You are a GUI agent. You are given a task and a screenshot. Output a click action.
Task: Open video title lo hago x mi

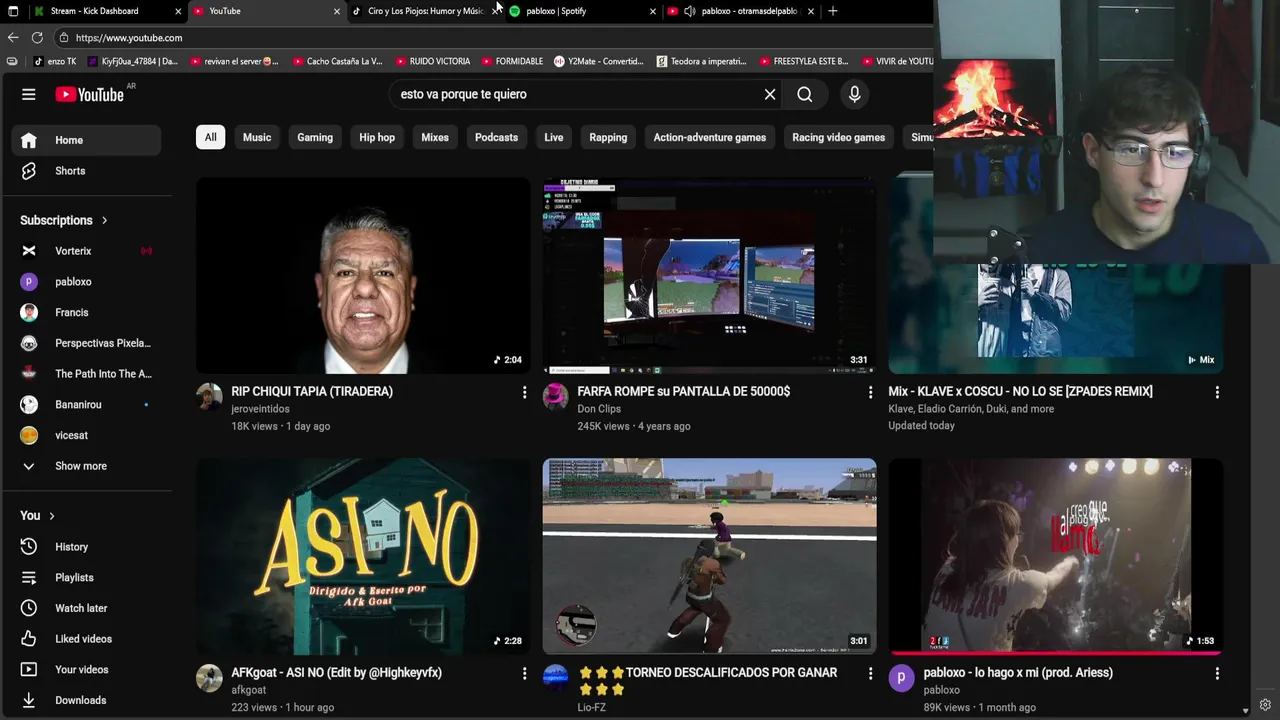tap(1018, 673)
